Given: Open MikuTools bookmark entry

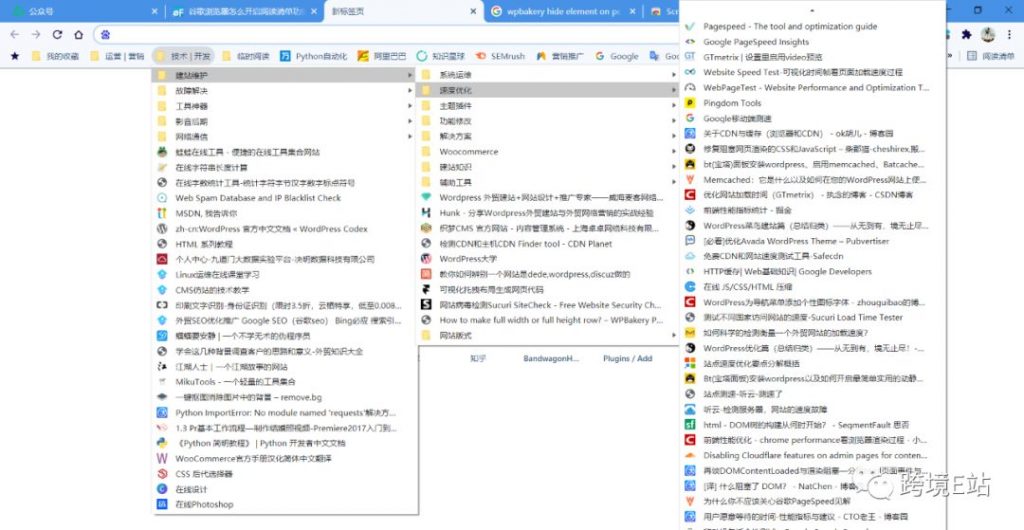Looking at the screenshot, I should (285, 382).
